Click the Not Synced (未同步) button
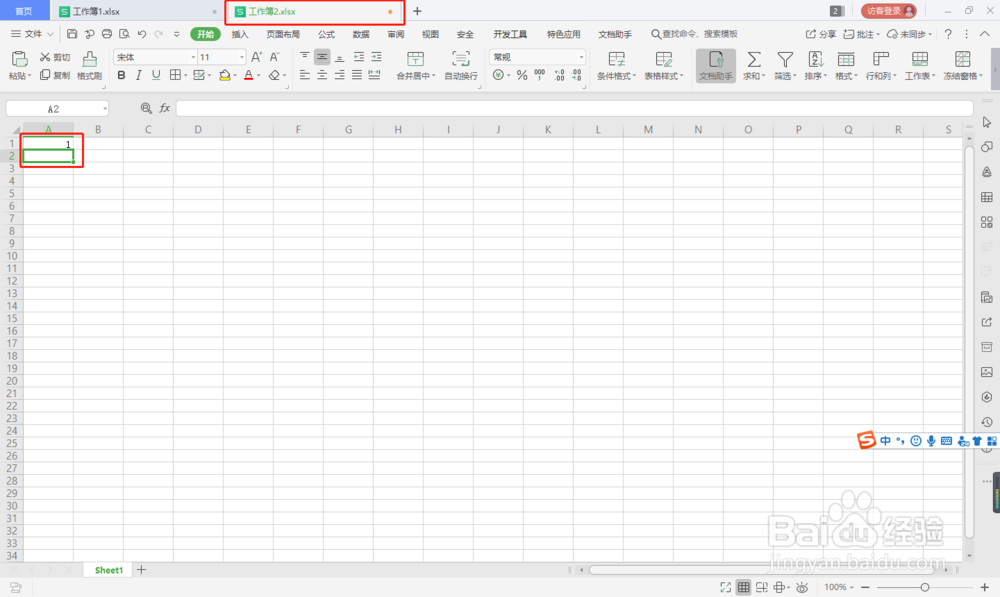This screenshot has width=1000, height=597. coord(910,34)
